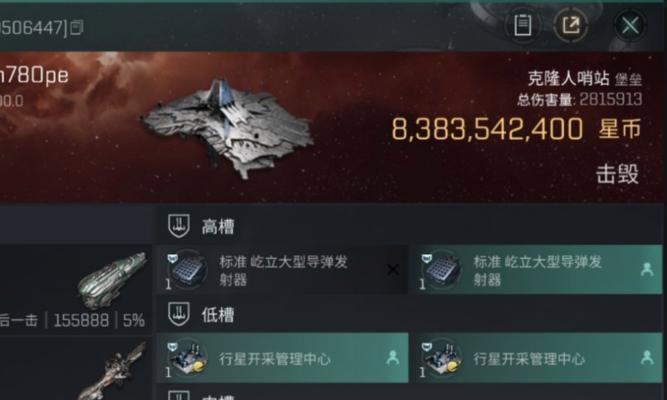Screen dimensions: 667x400
Task: Select right 行星开采管理中心 item row
Action: pyautogui.click(x=537, y=358)
